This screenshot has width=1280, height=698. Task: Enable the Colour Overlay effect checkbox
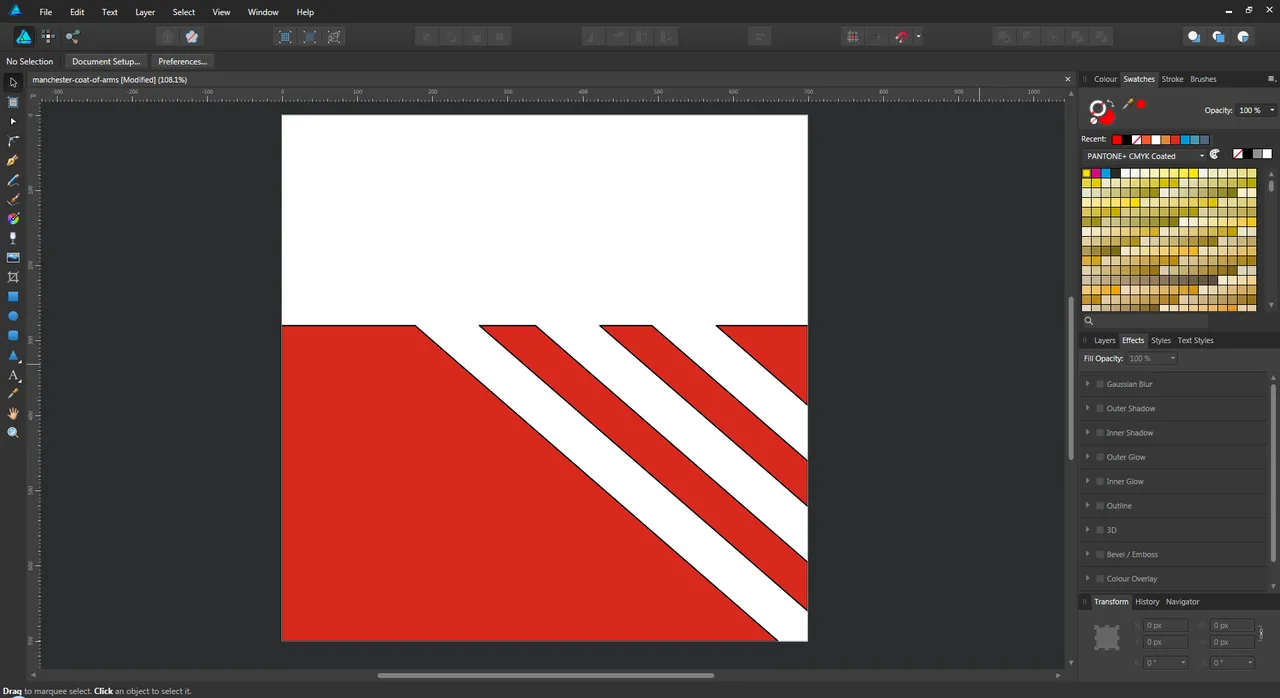click(1100, 579)
